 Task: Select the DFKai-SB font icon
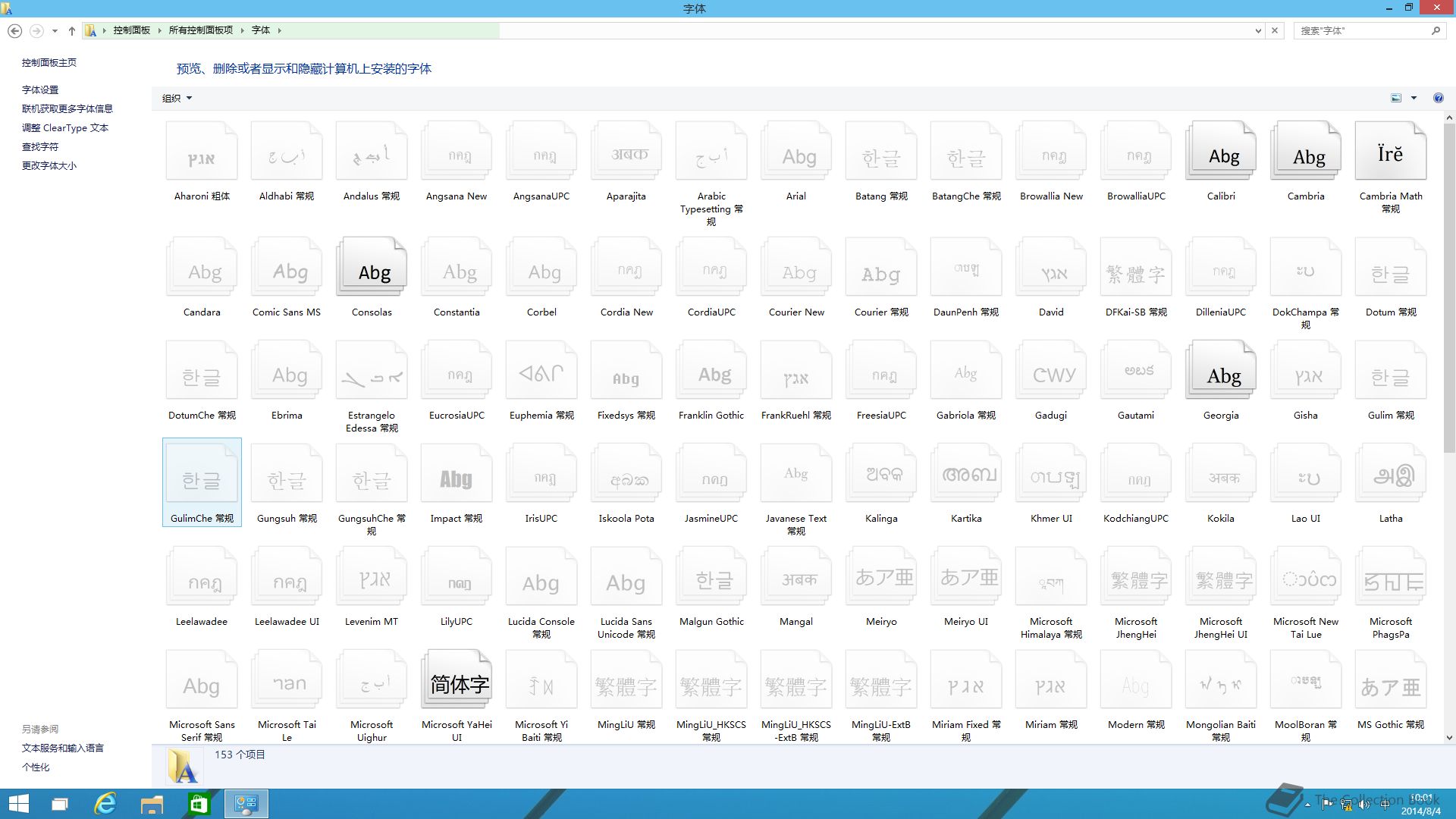(x=1136, y=268)
